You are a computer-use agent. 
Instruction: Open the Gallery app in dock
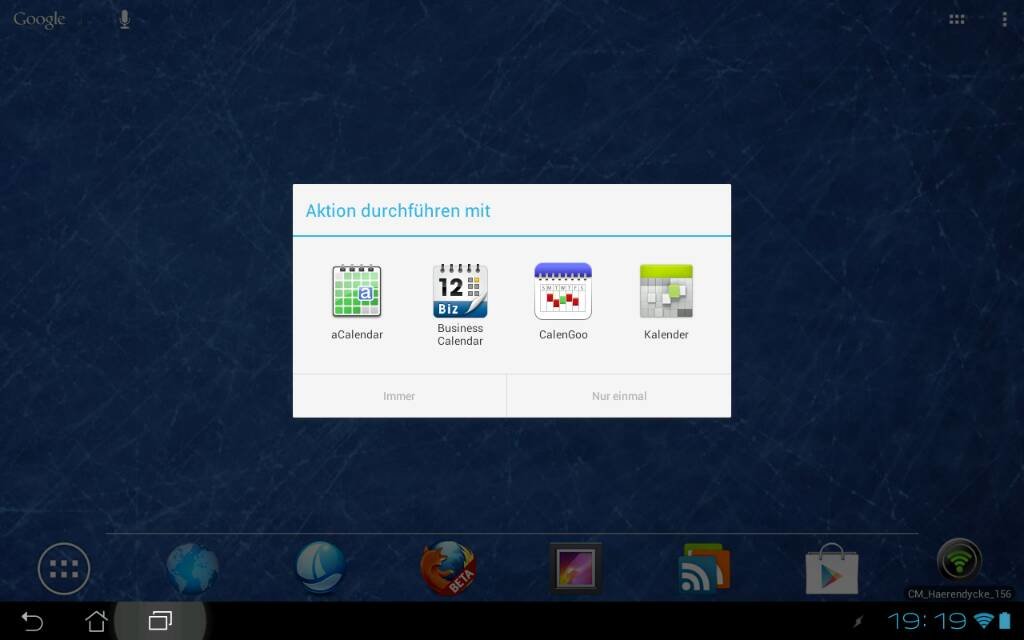576,568
